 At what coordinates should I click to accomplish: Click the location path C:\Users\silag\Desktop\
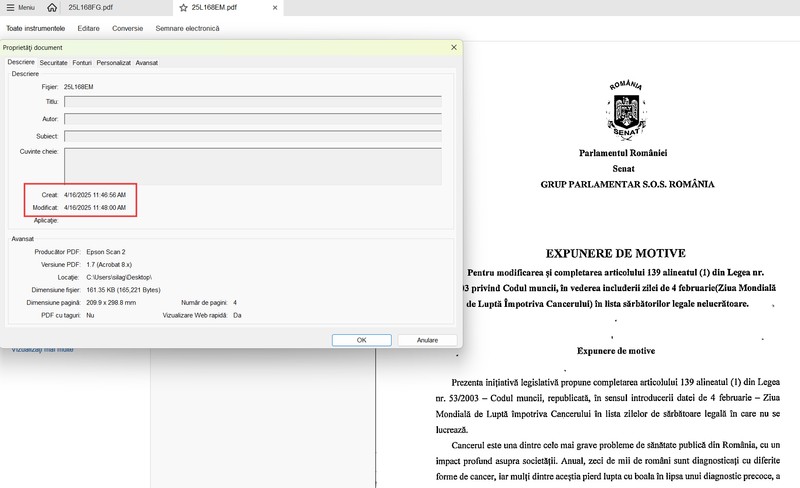point(119,277)
